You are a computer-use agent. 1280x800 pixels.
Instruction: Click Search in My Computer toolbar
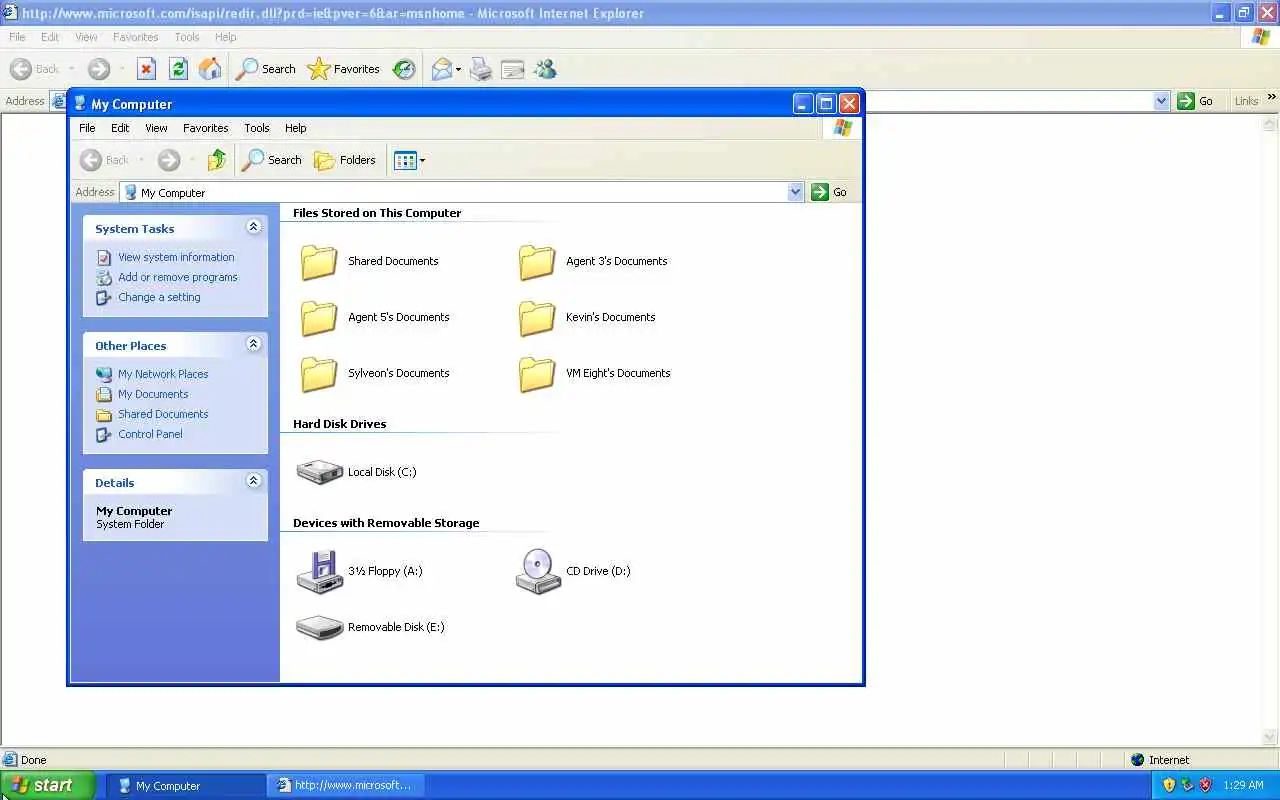click(x=272, y=160)
